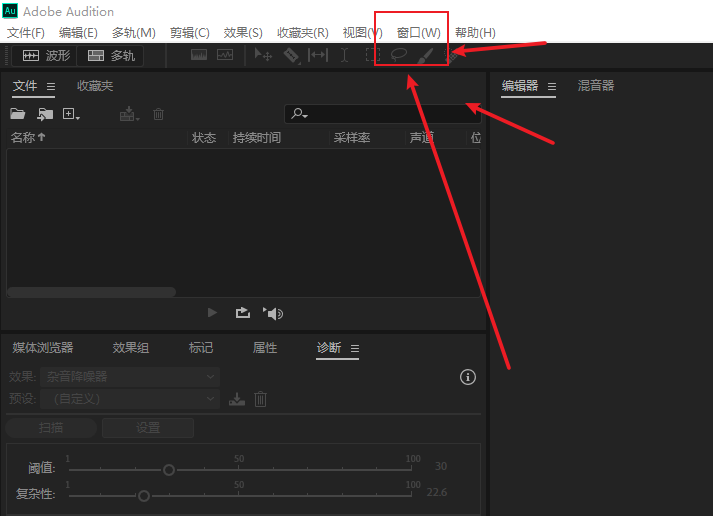The image size is (713, 516).
Task: Sort files by 名称 column
Action: click(x=28, y=137)
